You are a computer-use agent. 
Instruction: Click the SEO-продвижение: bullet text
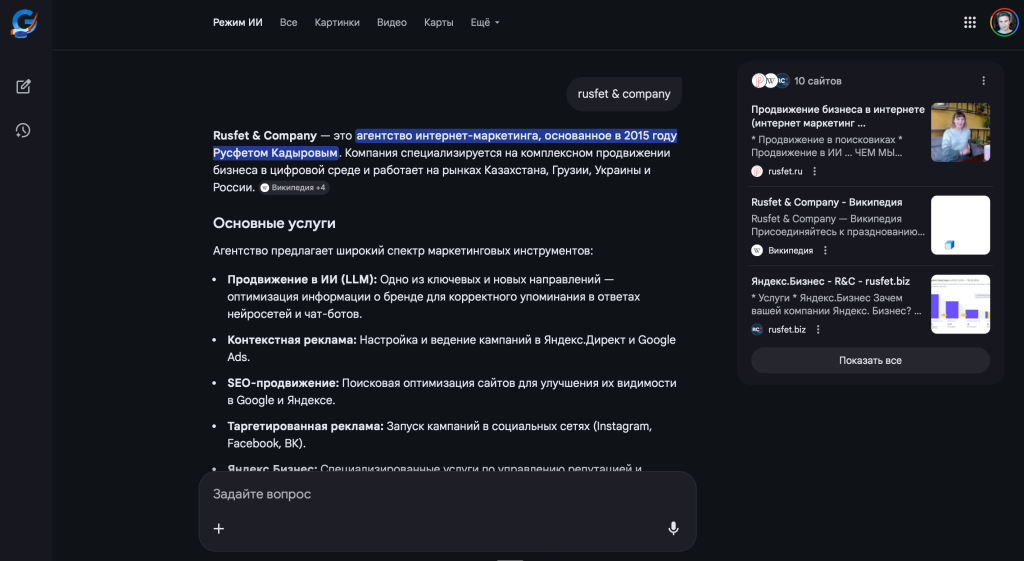[283, 383]
